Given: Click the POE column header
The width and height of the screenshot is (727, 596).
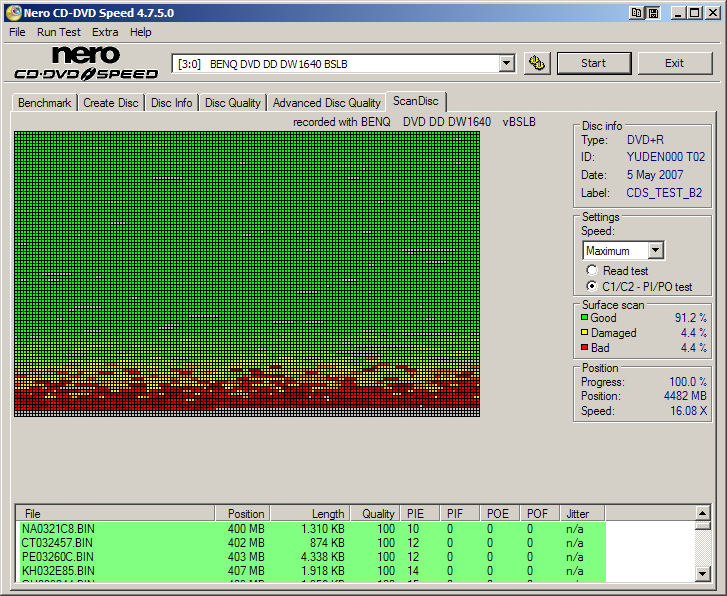Looking at the screenshot, I should (500, 513).
